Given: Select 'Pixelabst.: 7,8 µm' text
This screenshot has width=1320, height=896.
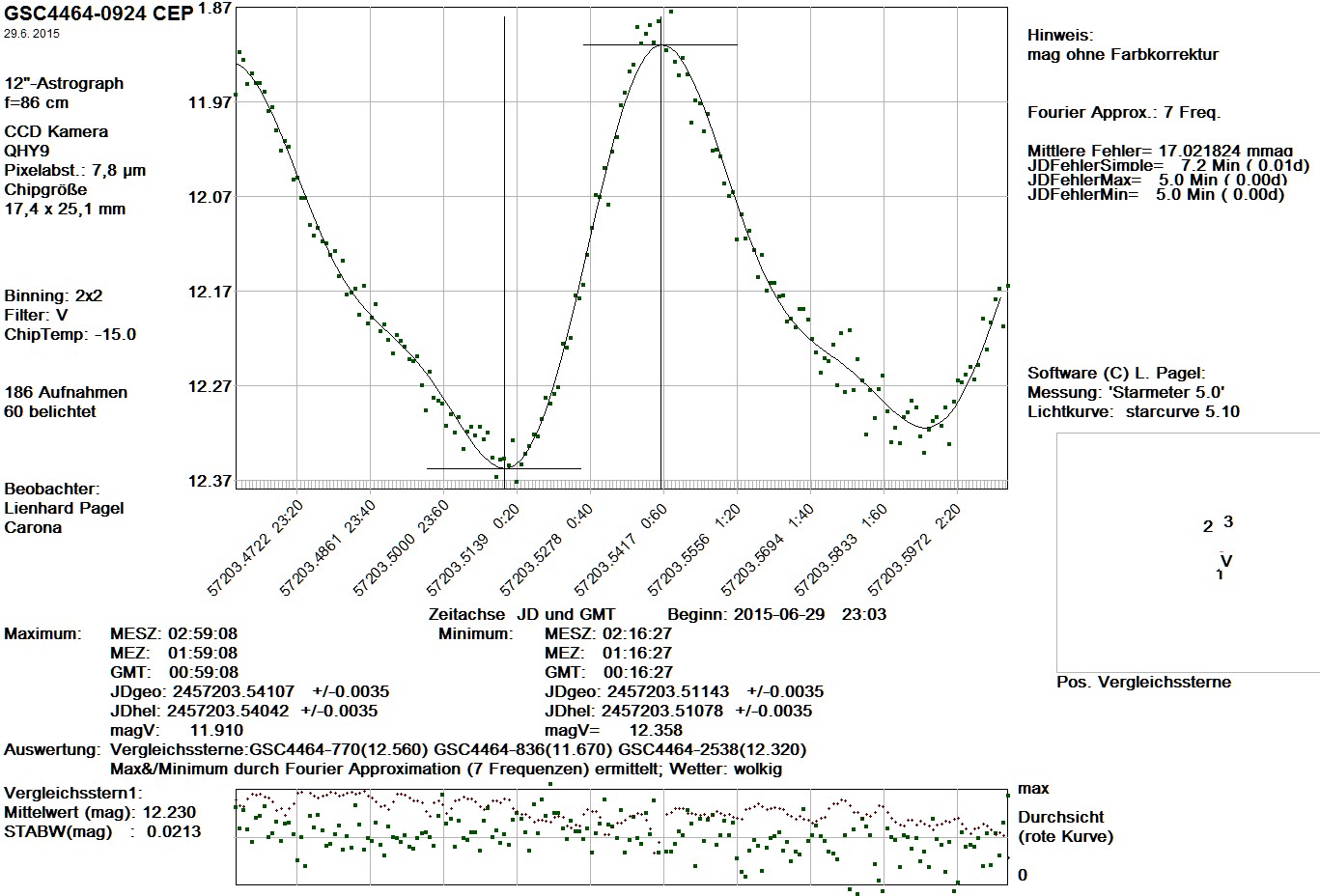Looking at the screenshot, I should 75,170.
